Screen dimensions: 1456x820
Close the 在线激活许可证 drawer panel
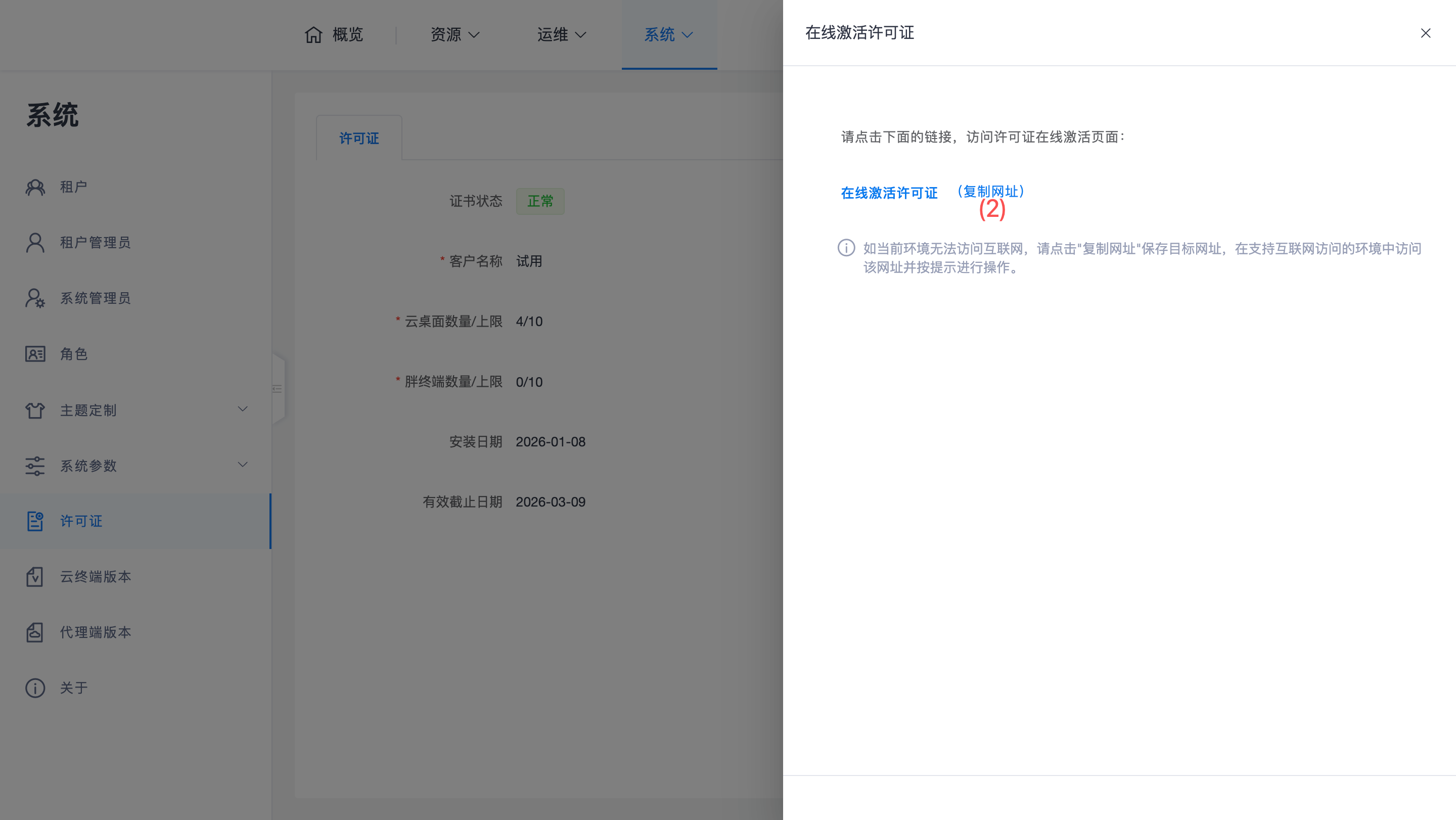point(1426,33)
